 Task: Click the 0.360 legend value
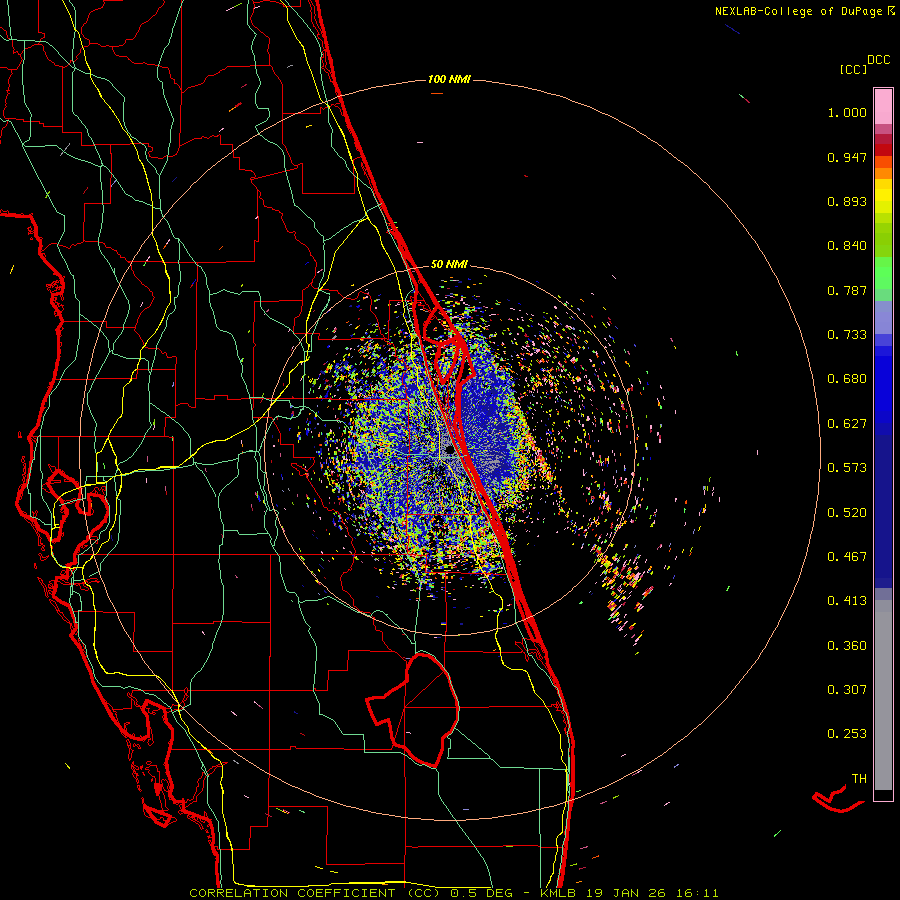tap(847, 646)
